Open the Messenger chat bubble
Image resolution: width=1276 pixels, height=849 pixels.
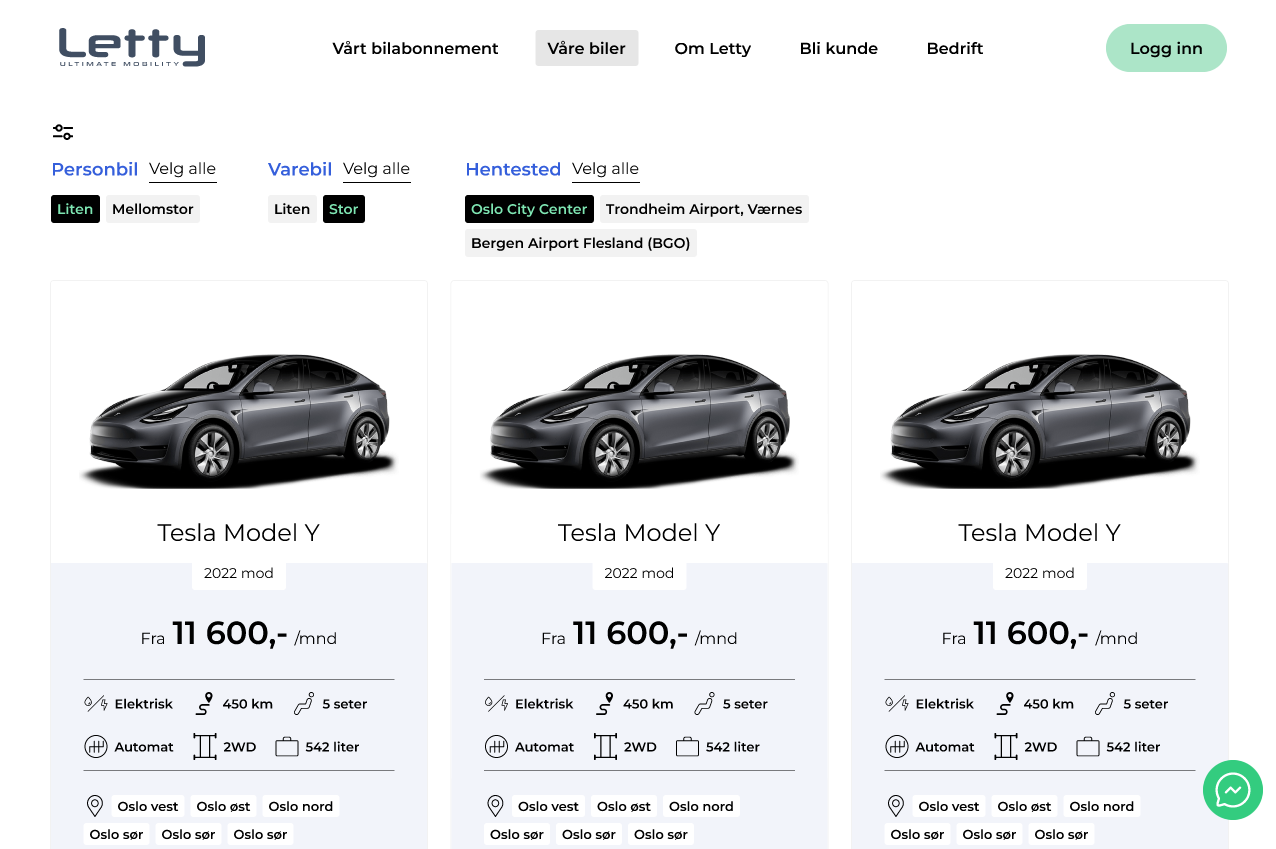pos(1232,790)
